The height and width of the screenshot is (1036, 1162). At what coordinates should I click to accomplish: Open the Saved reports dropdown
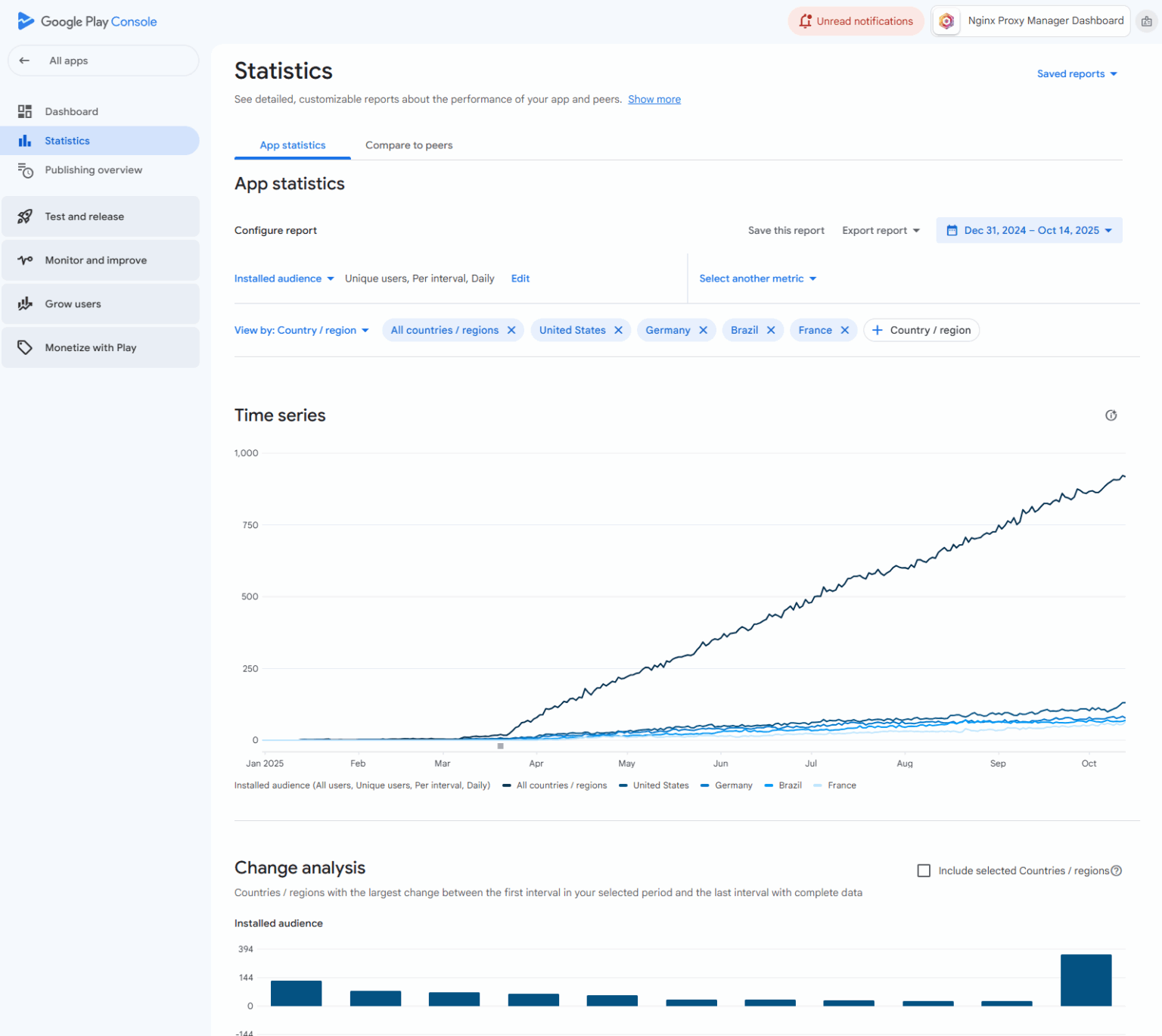click(1077, 73)
